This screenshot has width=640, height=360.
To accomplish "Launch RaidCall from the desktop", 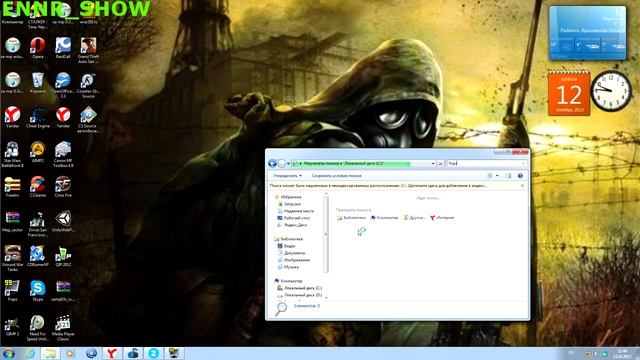I will tap(63, 48).
